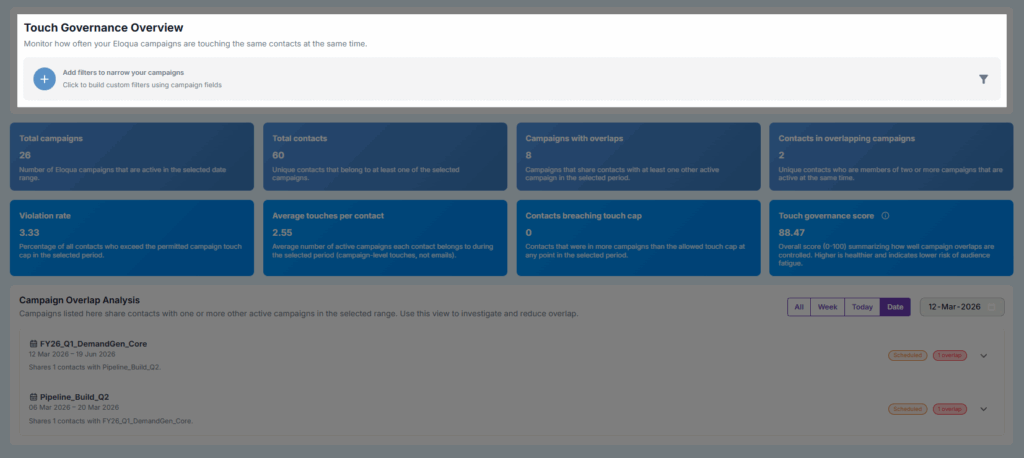Click the 1 overlap badge for FY26_Q1_DemandGen_Core
The image size is (1024, 458).
coord(949,355)
